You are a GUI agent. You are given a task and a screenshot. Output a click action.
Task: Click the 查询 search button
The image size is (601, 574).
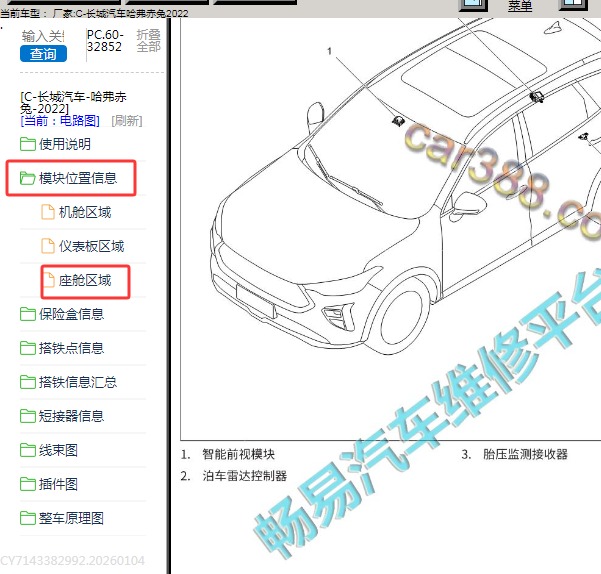[x=43, y=54]
